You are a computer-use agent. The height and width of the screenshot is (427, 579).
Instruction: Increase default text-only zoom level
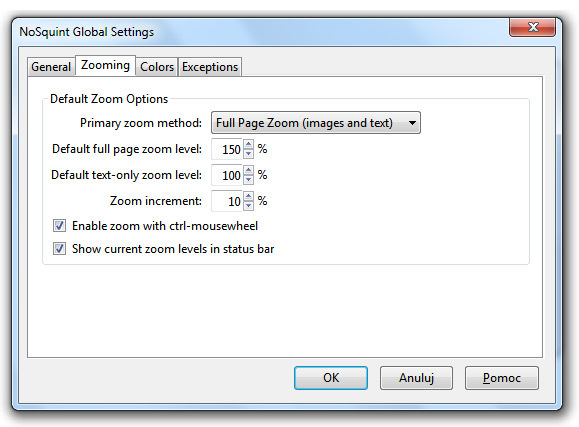click(249, 170)
